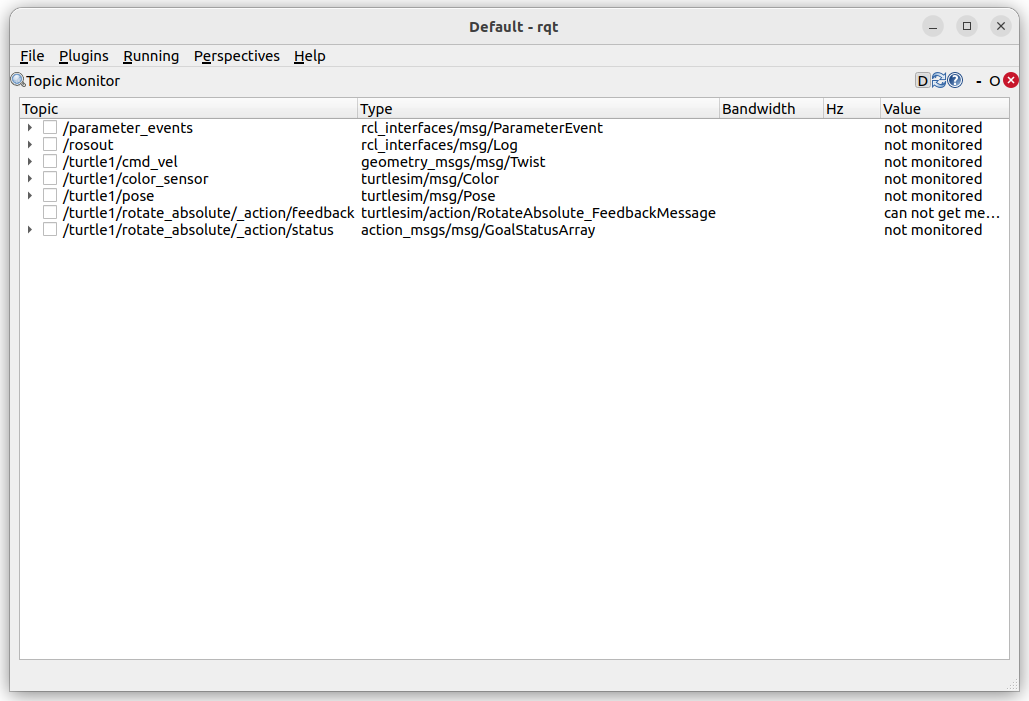Click the rcl_interfaces/msg/ParameterEvent type cell
The image size is (1029, 701).
point(482,128)
